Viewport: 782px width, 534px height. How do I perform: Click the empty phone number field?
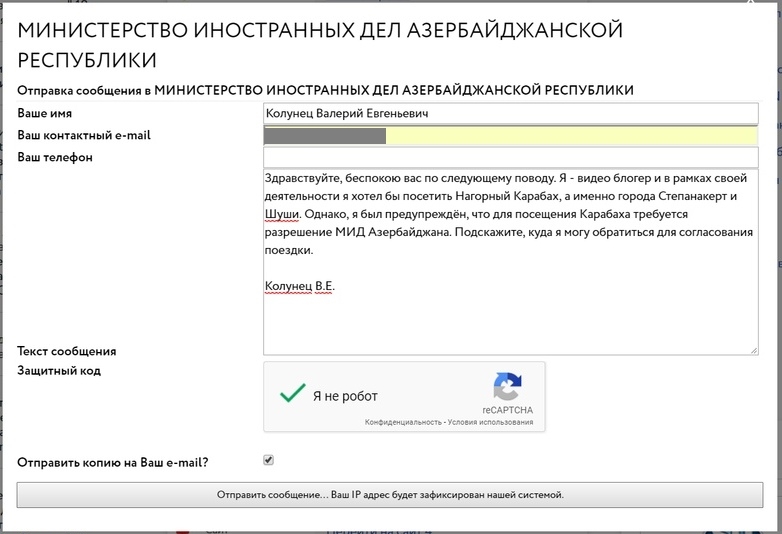coord(510,157)
